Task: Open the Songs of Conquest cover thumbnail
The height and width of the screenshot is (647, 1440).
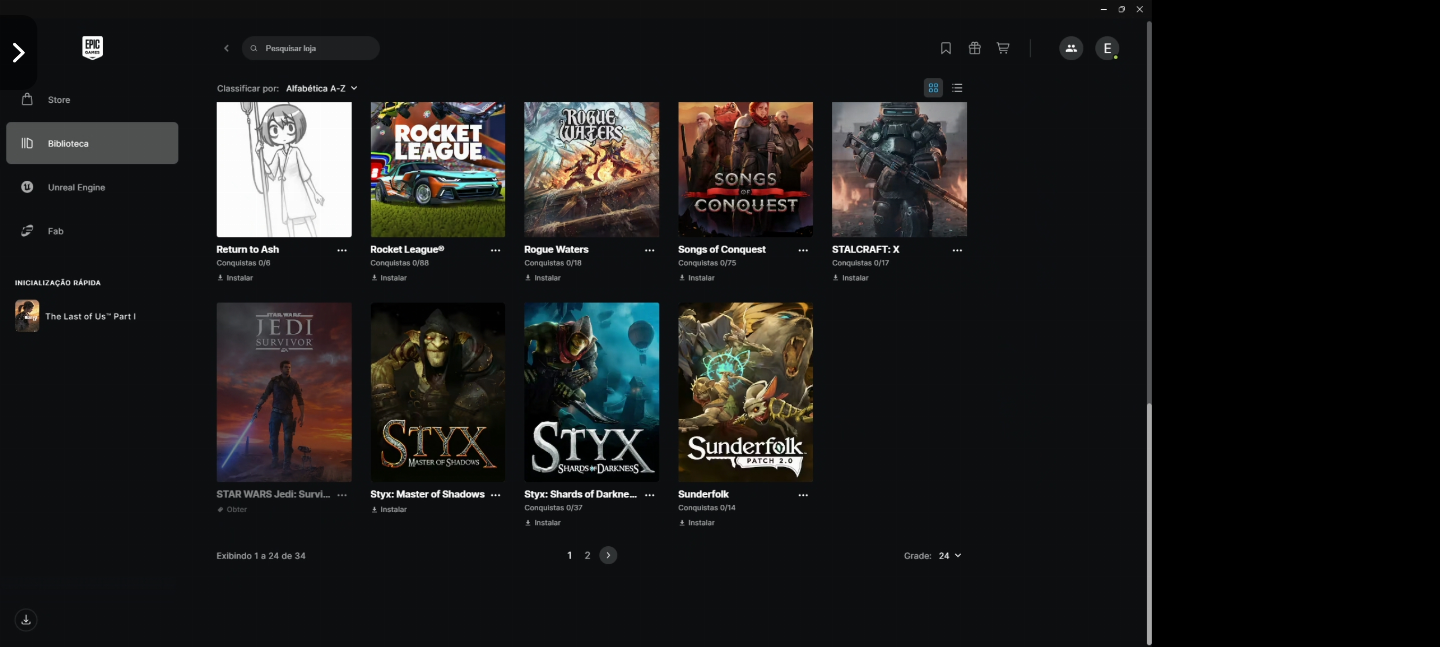Action: [746, 169]
